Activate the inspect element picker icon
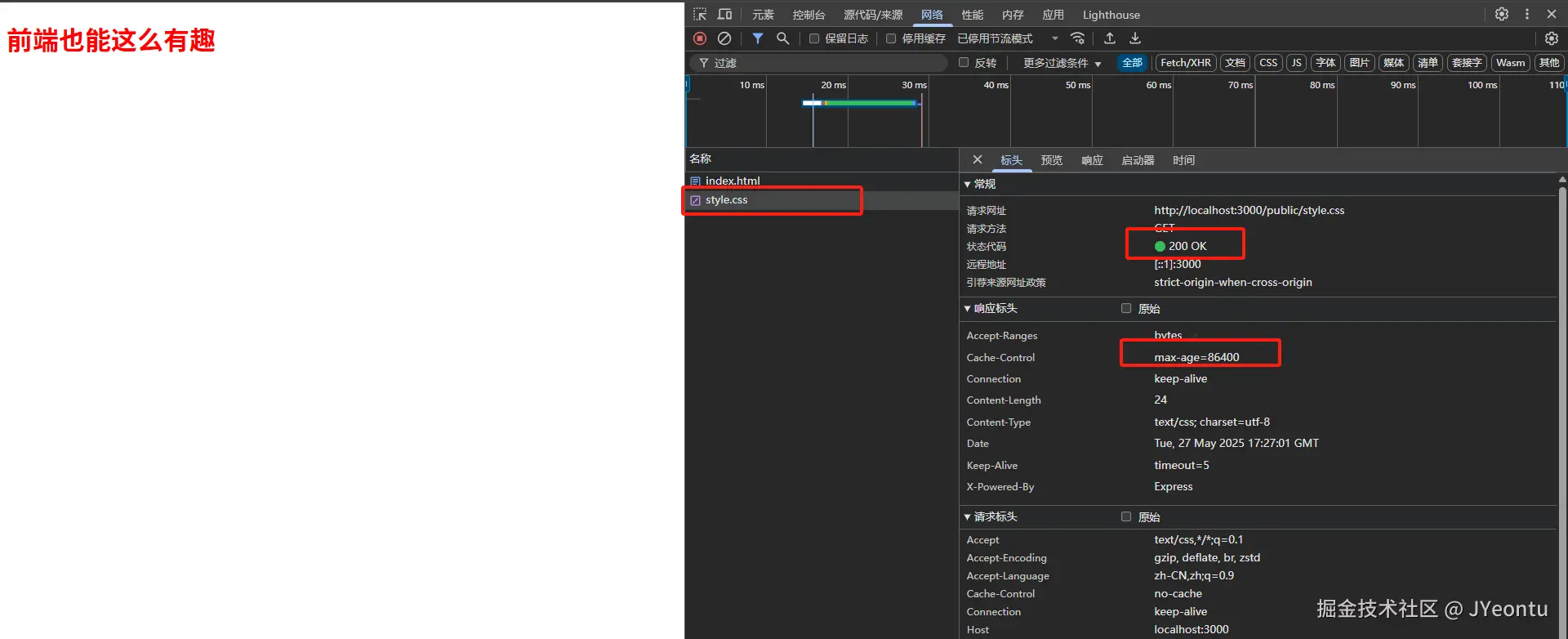This screenshot has height=639, width=1568. [x=700, y=14]
